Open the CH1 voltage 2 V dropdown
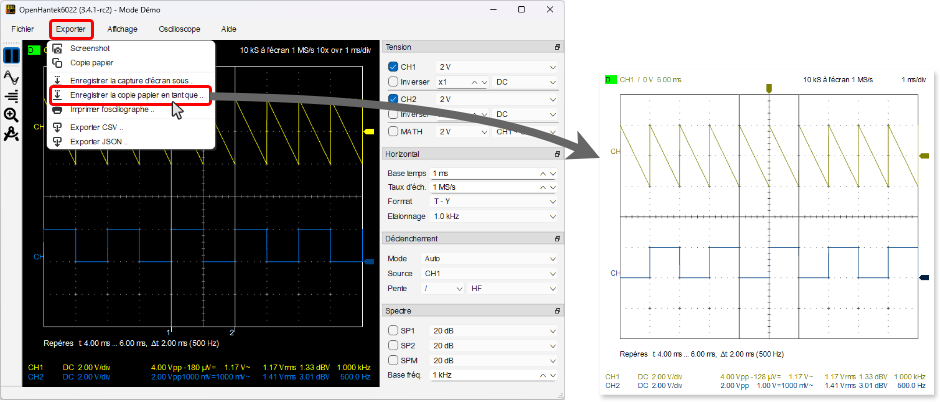Screen dimensions: 940x402 coord(498,67)
